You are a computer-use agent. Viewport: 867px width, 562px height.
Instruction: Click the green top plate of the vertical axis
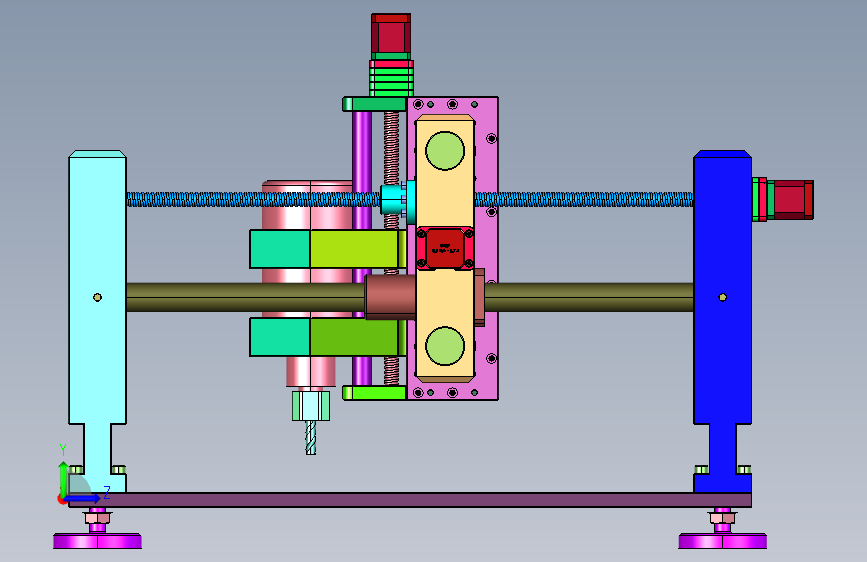tap(374, 103)
